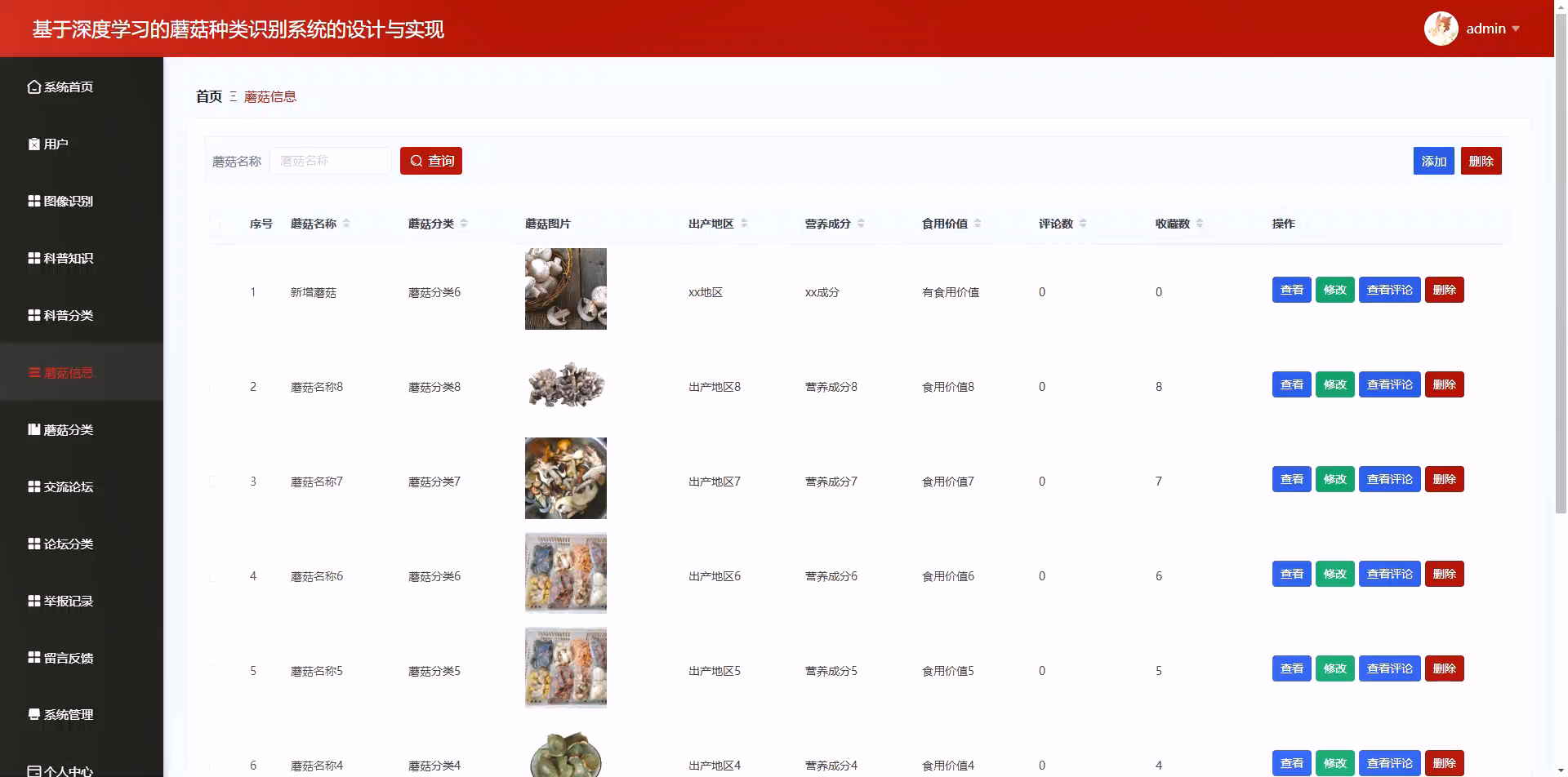Select the 蘑菇分类 mushroom category icon
Screen dimensions: 1568x777
pos(34,429)
